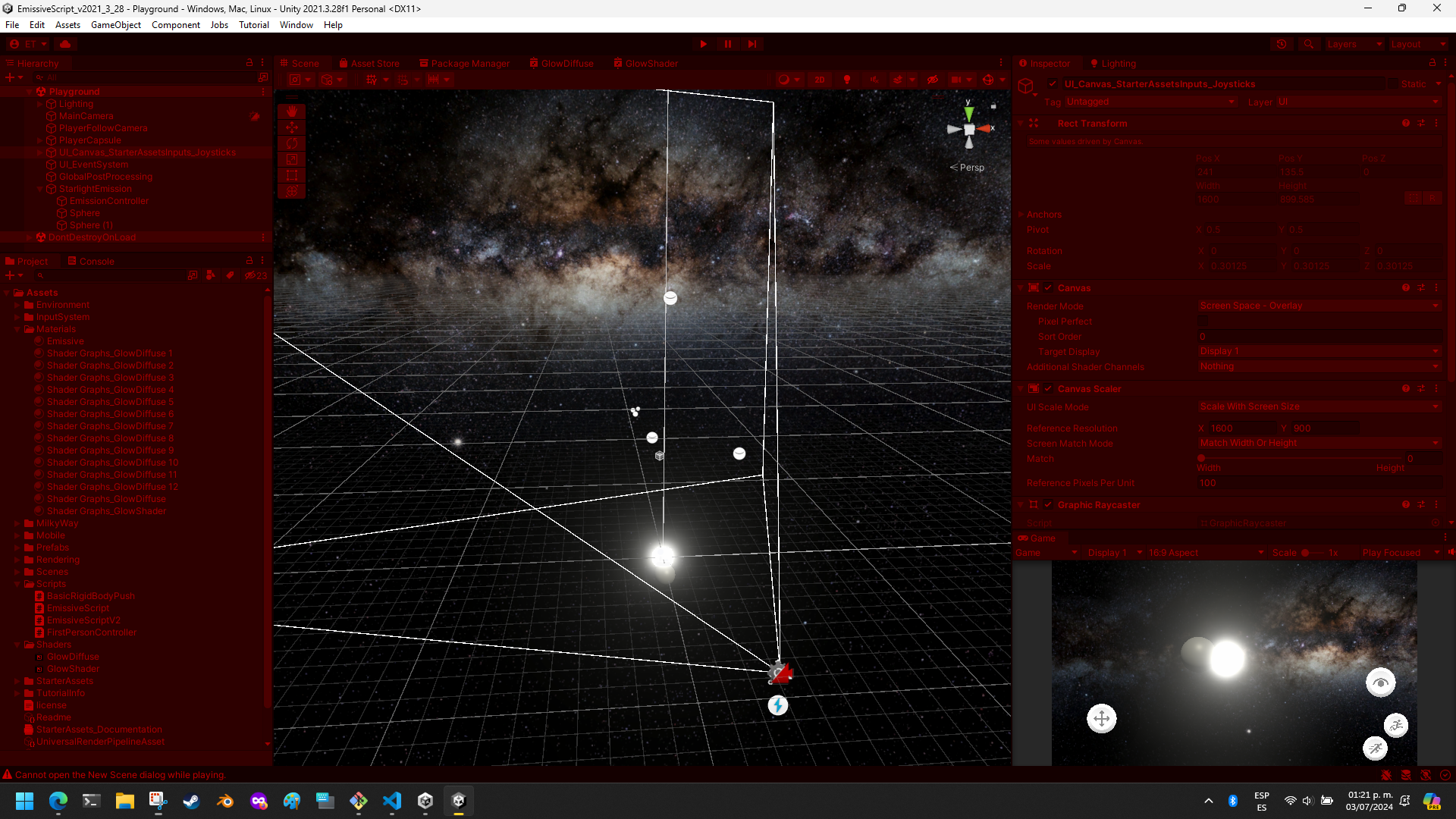Open the Gizmos menu icon
The height and width of the screenshot is (819, 1456).
pos(988,80)
